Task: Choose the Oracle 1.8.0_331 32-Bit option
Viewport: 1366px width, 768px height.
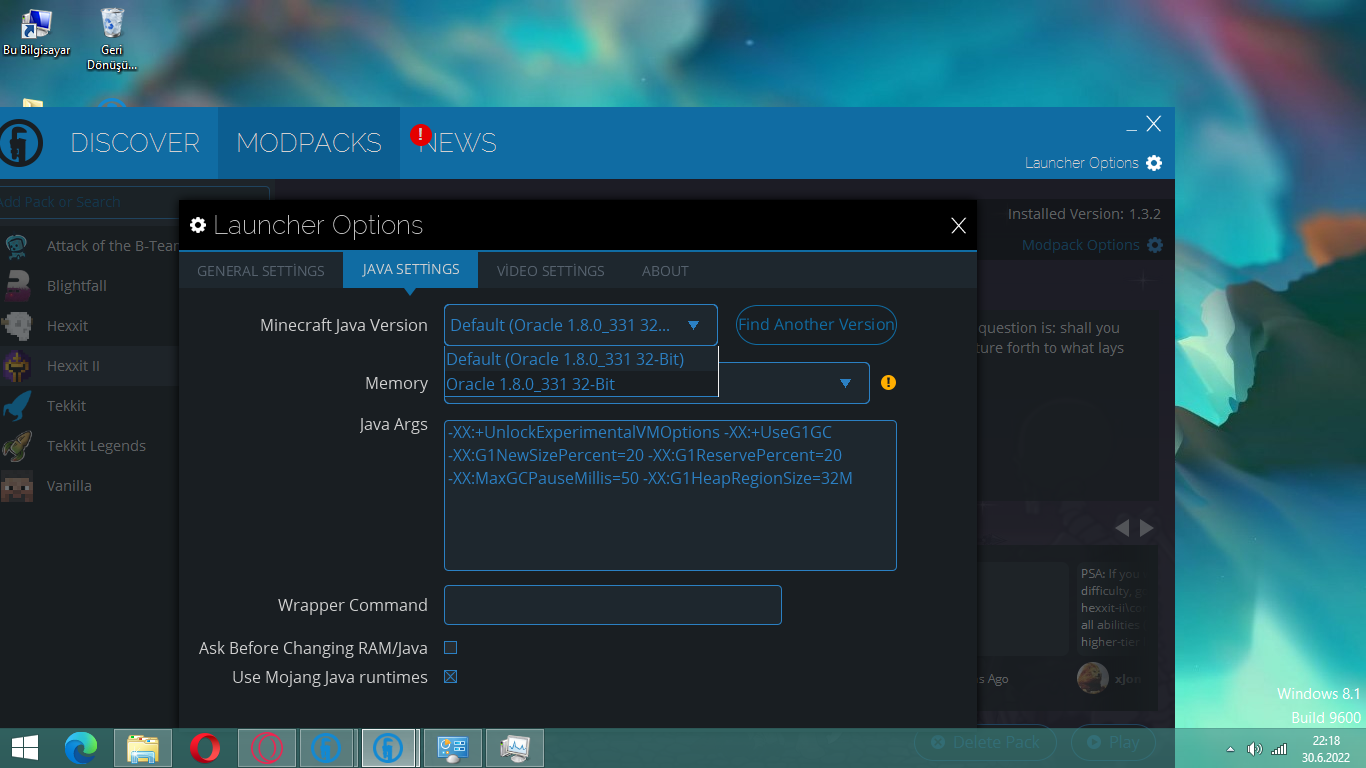Action: [x=581, y=384]
